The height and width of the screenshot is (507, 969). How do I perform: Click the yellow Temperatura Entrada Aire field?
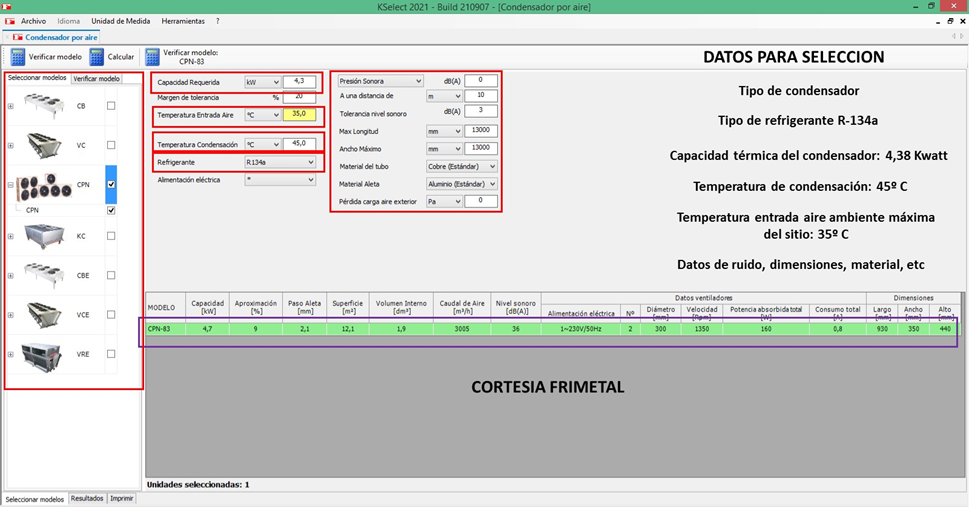click(299, 114)
